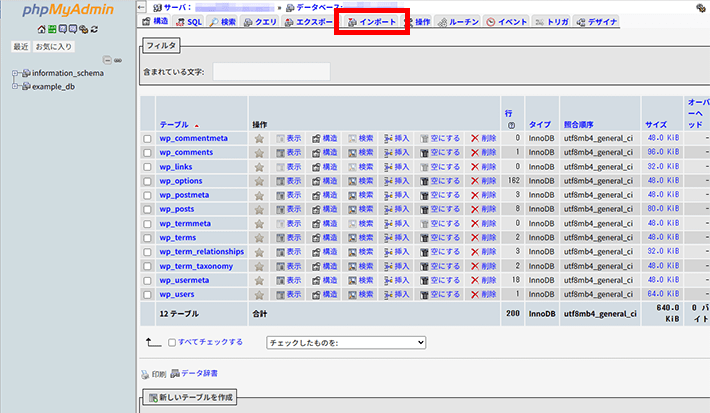Click the help icon under 行 header
The width and height of the screenshot is (710, 413).
(x=511, y=125)
